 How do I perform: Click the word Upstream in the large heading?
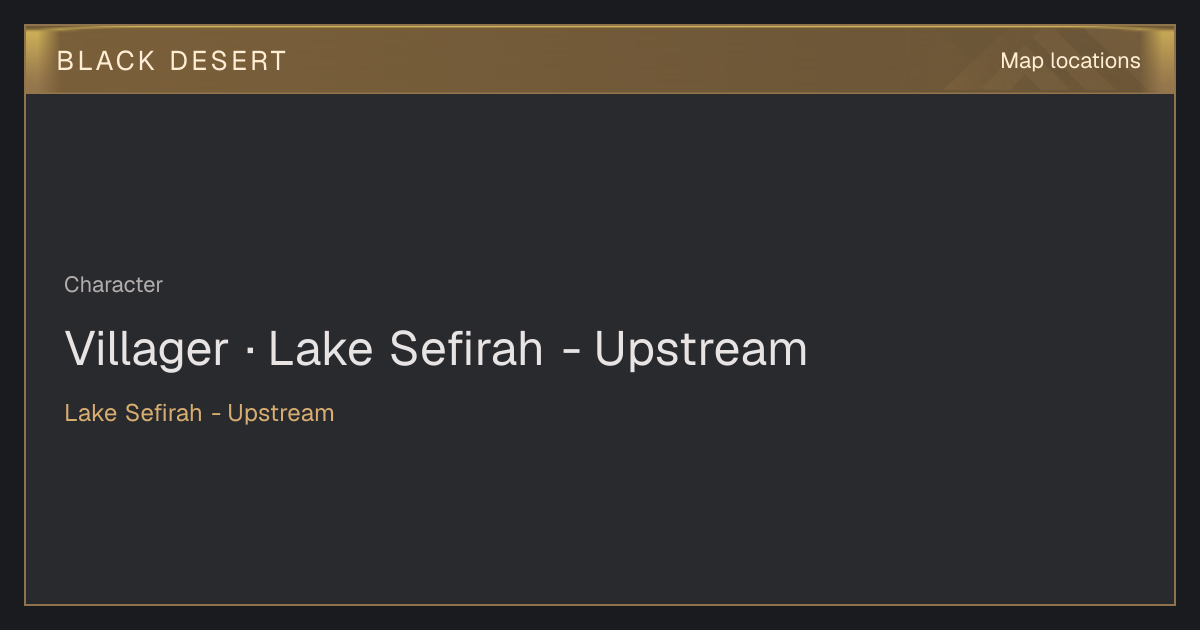[x=701, y=350]
